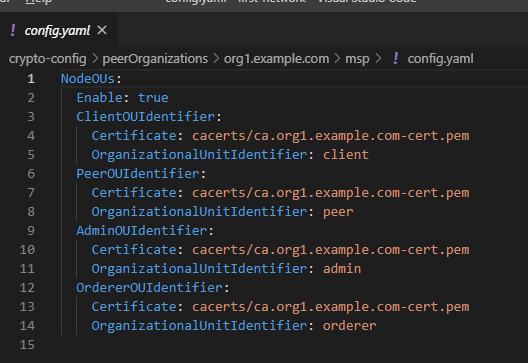Click the PeerOUIdentifier key
This screenshot has height=363, width=528.
tap(138, 174)
